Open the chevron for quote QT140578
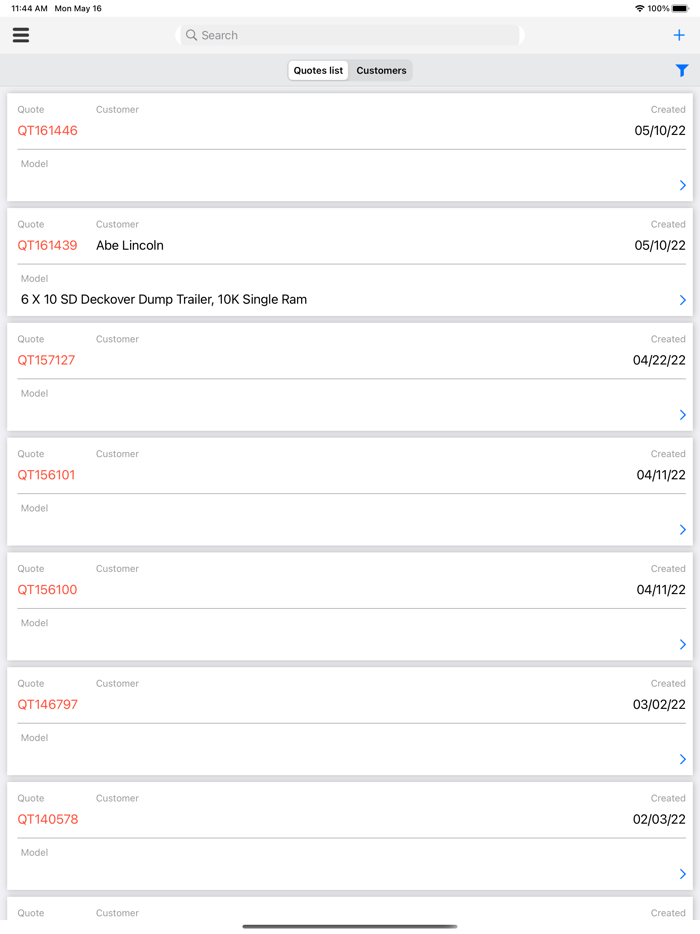Viewport: 700px width, 934px height. click(683, 873)
